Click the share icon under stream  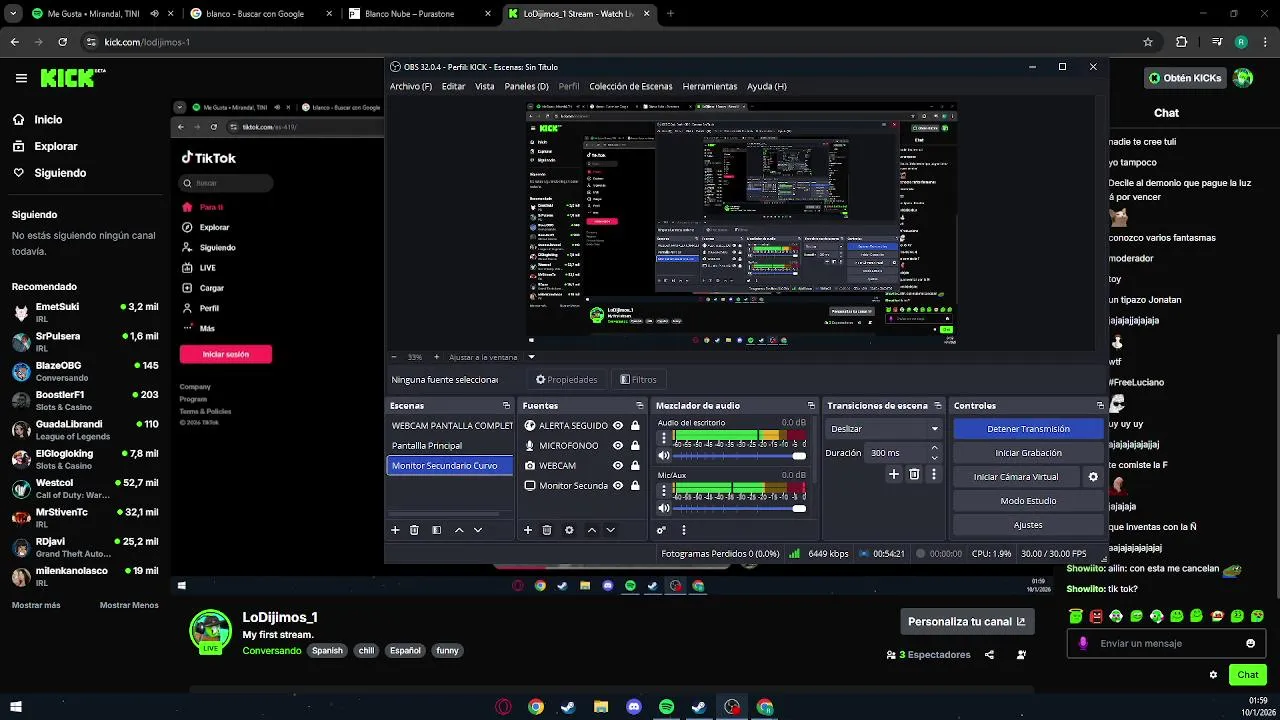989,655
